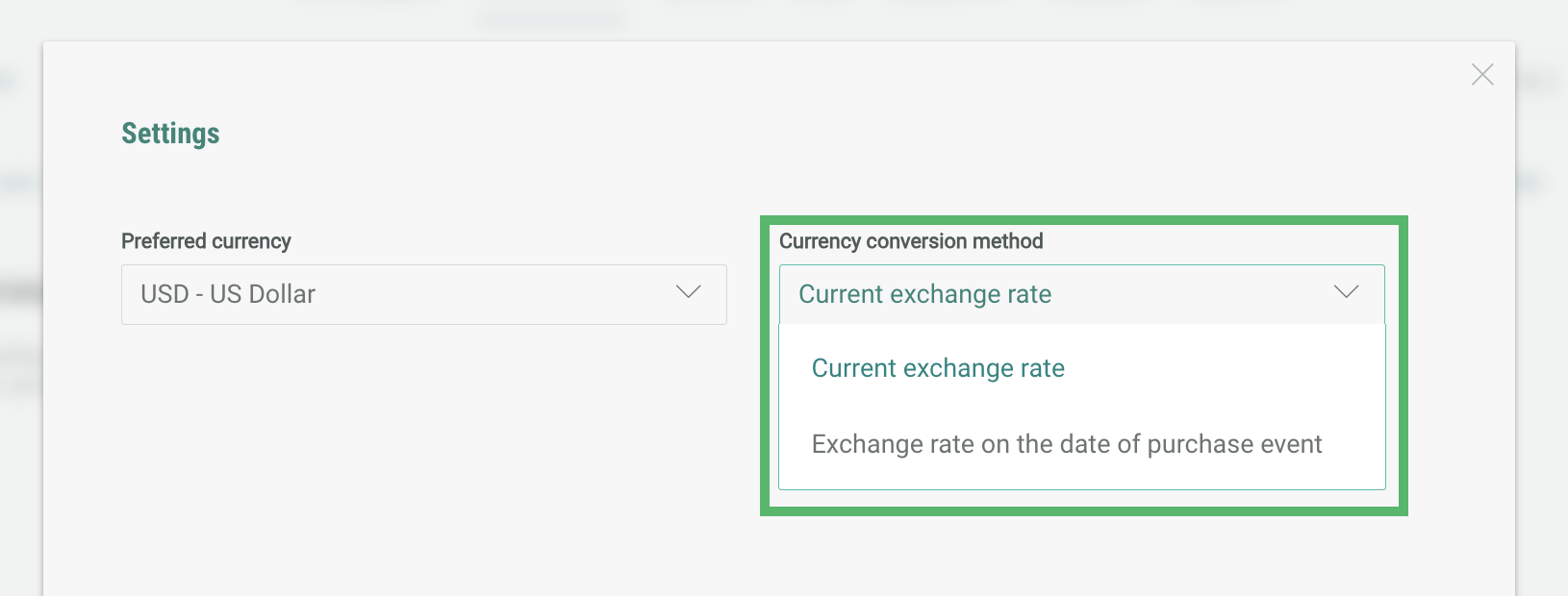The image size is (1568, 596).
Task: Close the Settings dialog with the X
Action: [x=1482, y=75]
